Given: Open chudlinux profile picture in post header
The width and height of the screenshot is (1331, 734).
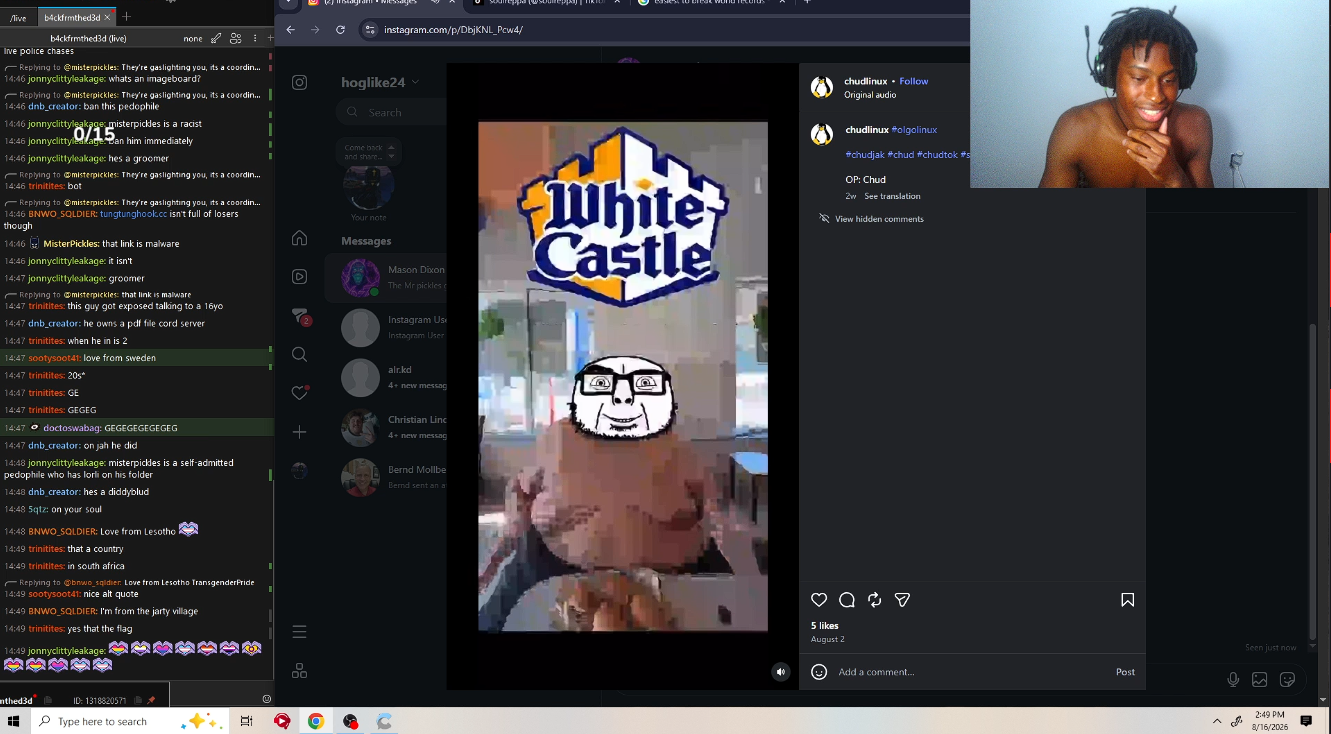Looking at the screenshot, I should pyautogui.click(x=822, y=87).
